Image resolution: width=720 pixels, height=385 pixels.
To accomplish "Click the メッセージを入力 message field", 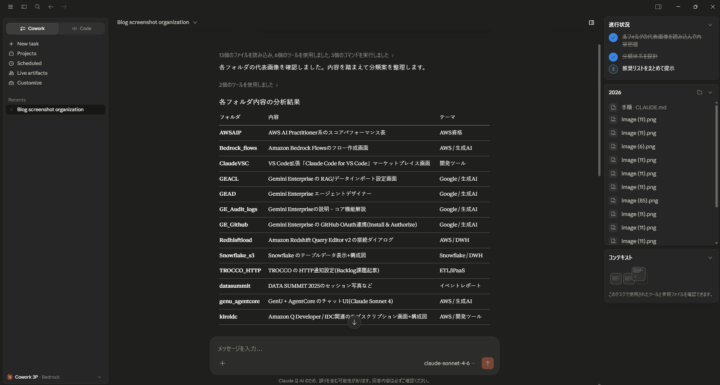I will (x=354, y=349).
